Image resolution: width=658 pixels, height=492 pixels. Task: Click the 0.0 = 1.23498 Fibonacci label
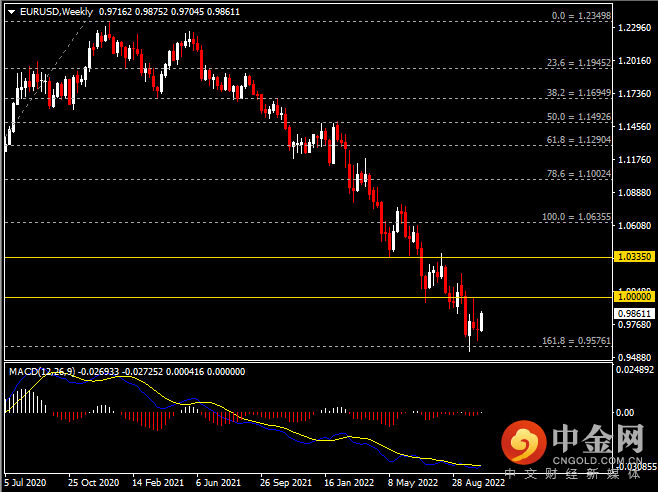point(581,16)
